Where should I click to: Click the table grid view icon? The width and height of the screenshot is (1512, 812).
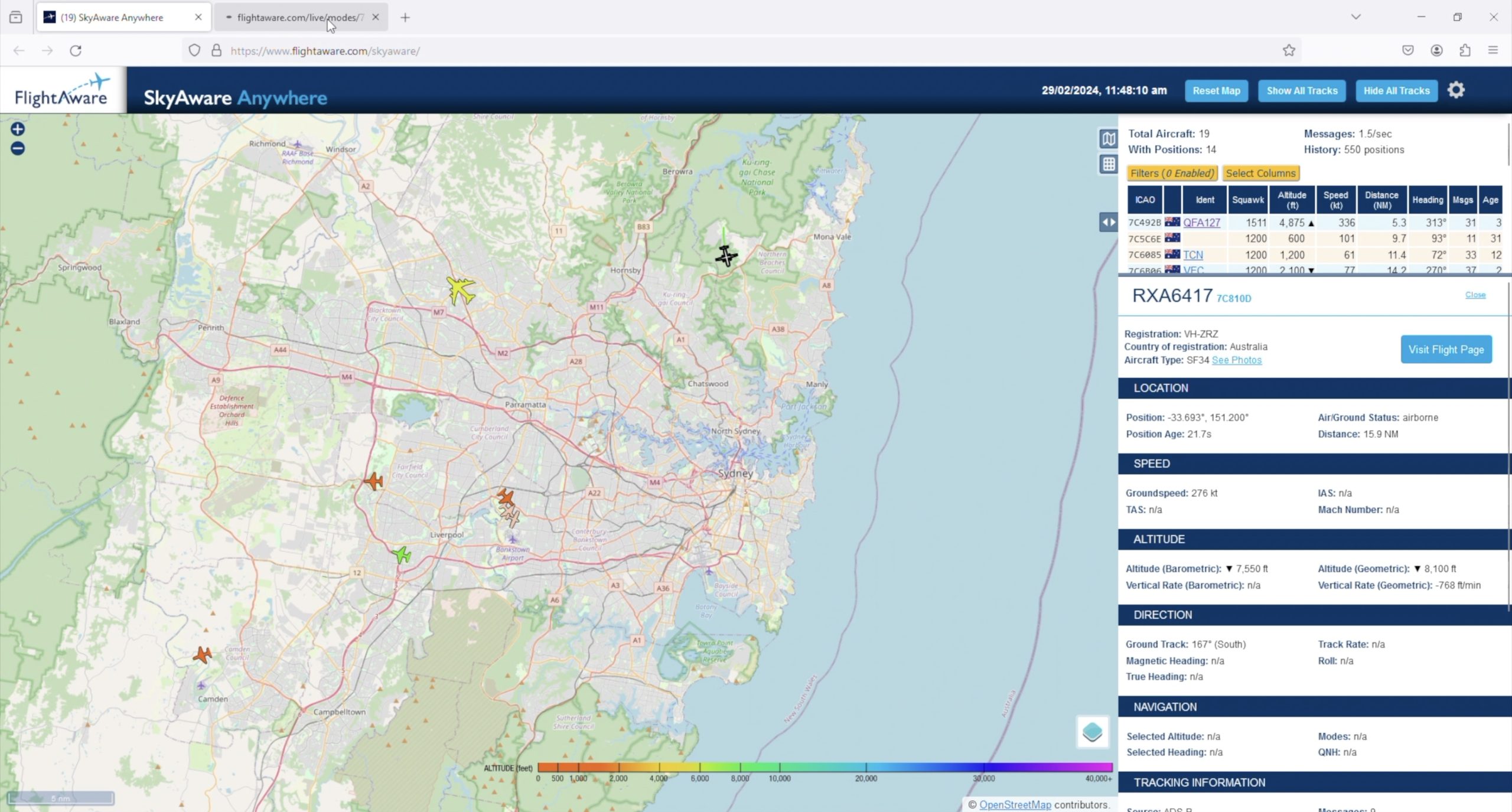tap(1109, 164)
